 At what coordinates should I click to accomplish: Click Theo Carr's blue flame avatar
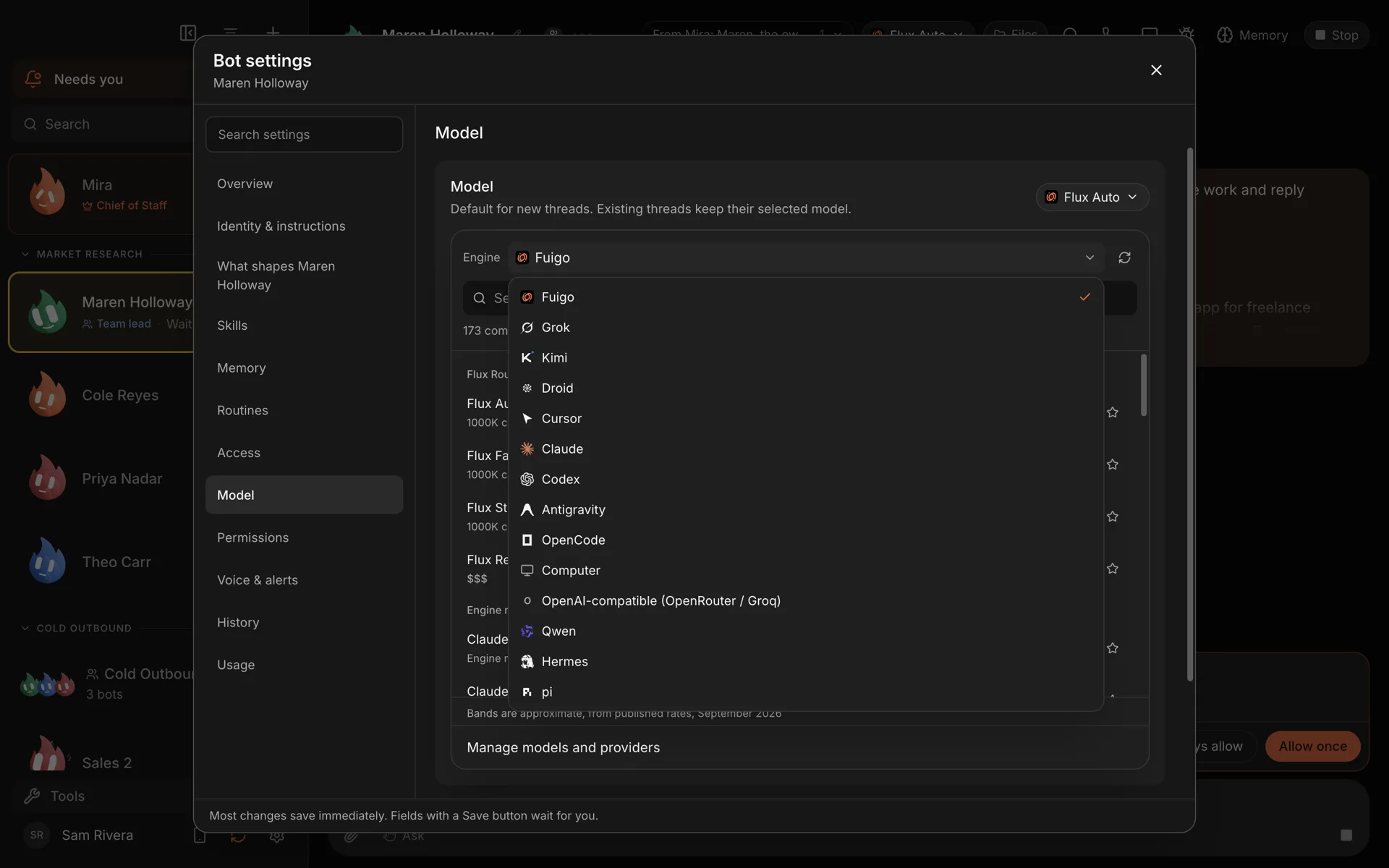[x=48, y=561]
